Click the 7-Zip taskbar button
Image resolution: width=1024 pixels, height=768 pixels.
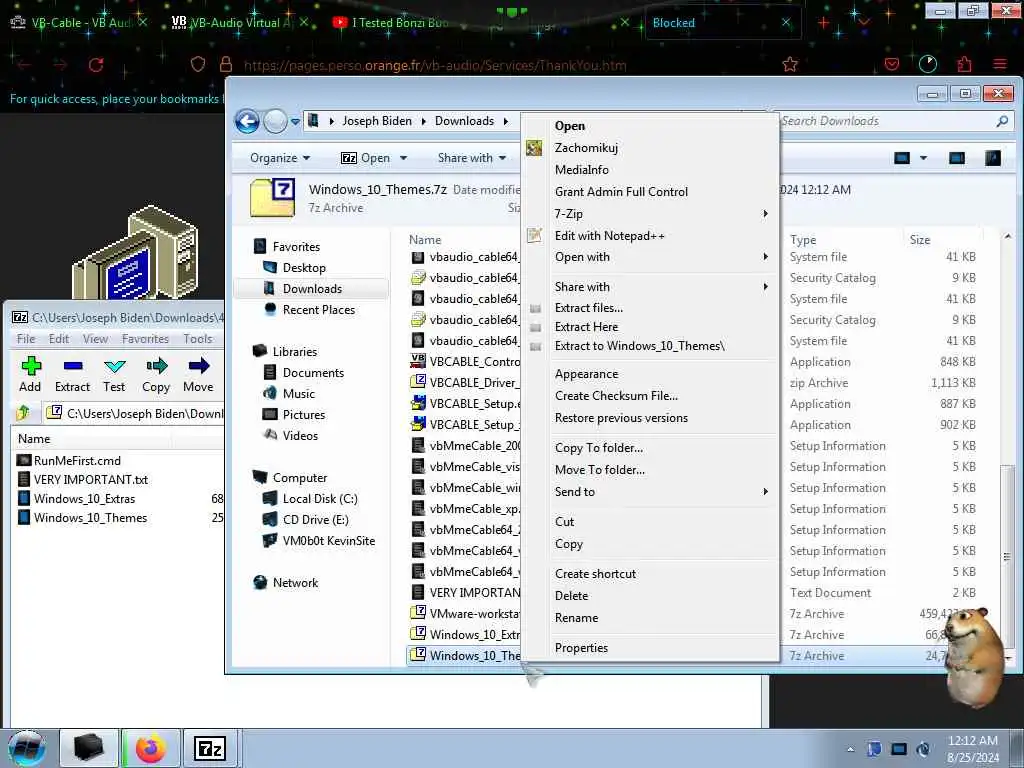210,748
